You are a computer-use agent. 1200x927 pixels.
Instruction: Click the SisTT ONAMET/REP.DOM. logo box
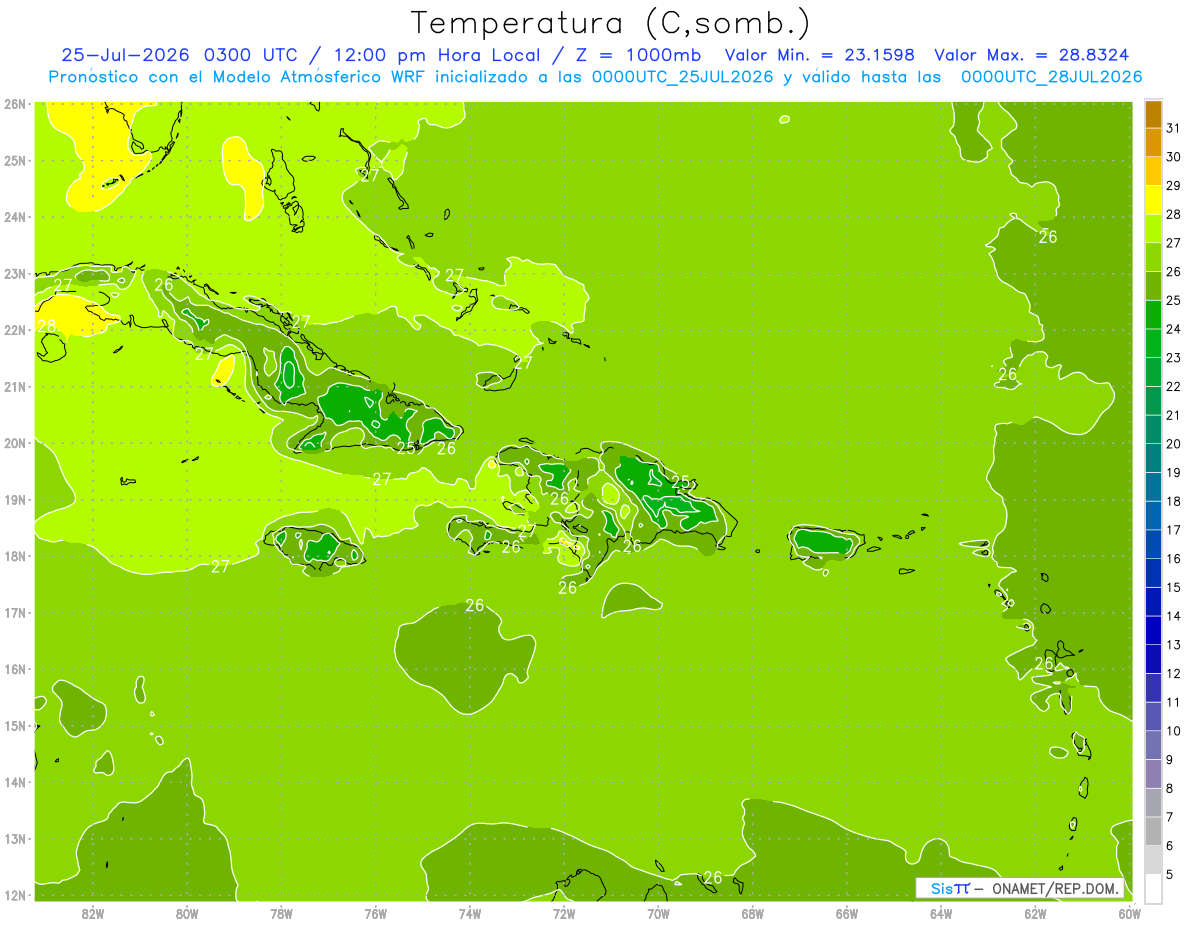click(1019, 888)
